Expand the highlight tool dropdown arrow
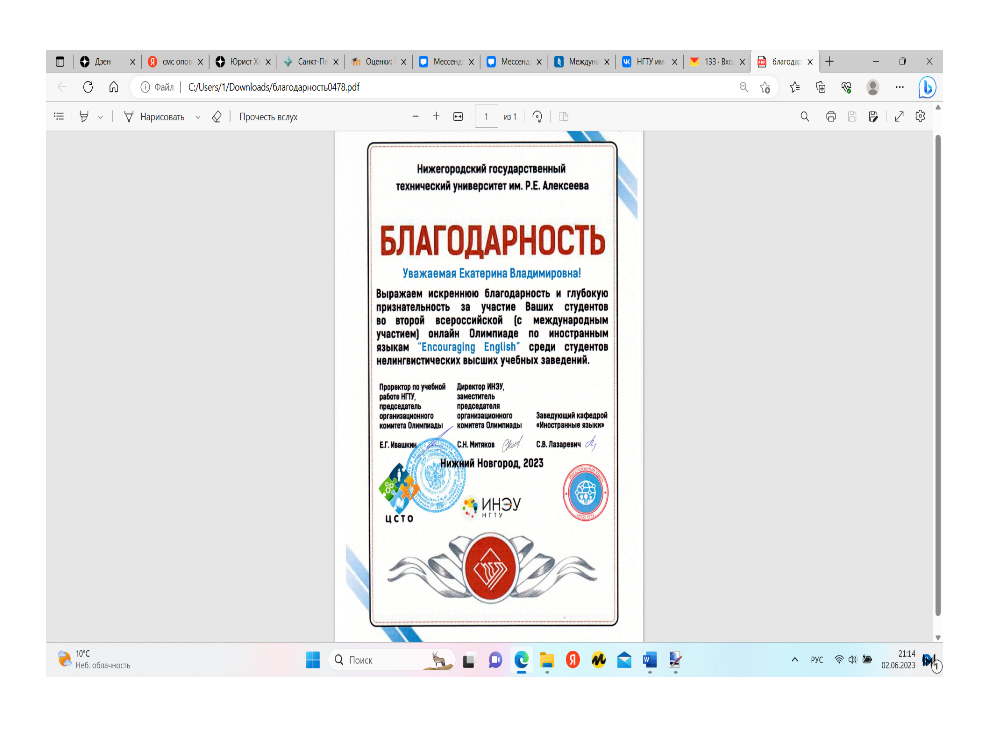 click(x=100, y=117)
